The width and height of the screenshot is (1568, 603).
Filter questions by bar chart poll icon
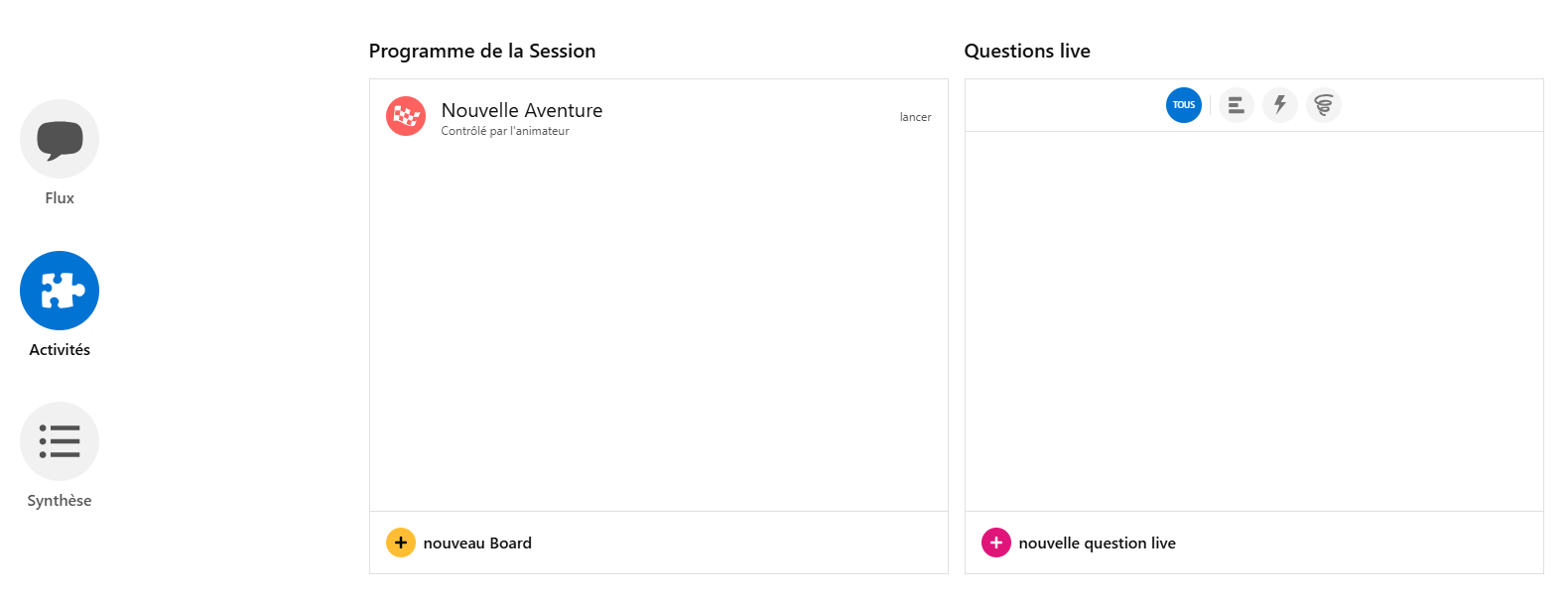(1237, 105)
